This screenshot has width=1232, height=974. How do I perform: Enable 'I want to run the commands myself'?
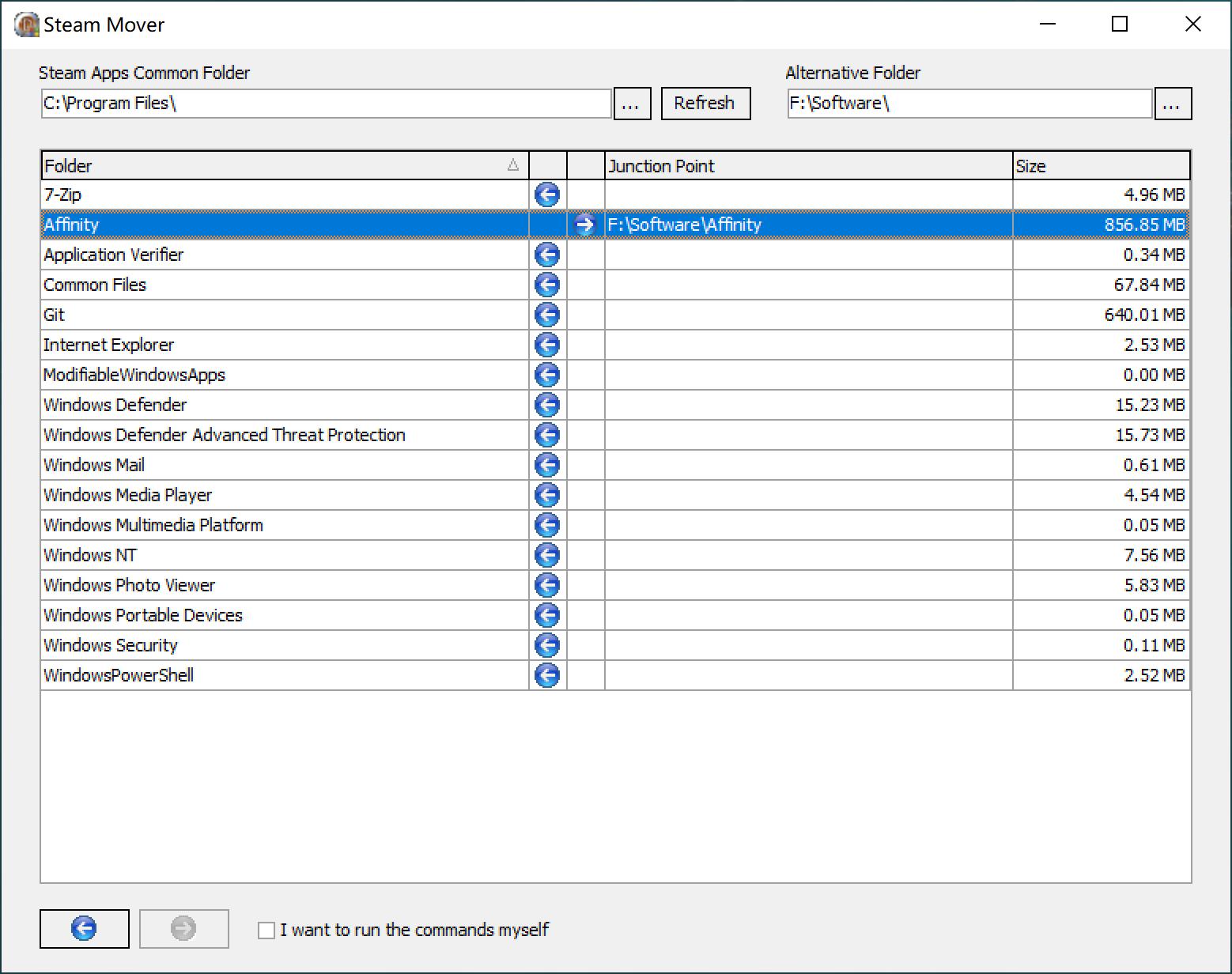tap(266, 931)
